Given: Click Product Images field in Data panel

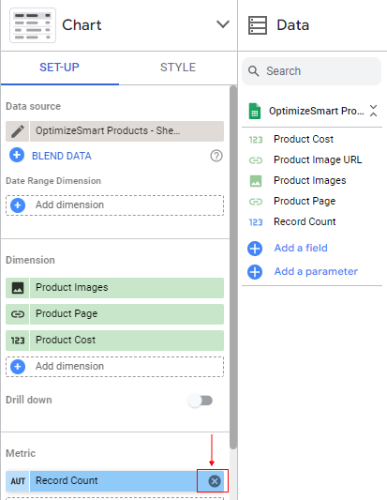Looking at the screenshot, I should tap(310, 181).
